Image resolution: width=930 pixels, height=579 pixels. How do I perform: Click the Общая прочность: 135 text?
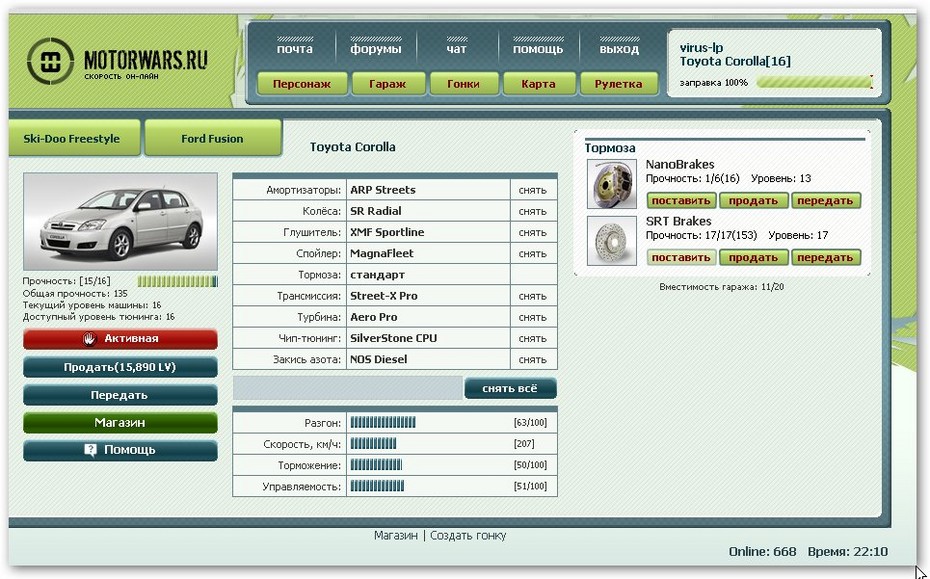pos(75,294)
